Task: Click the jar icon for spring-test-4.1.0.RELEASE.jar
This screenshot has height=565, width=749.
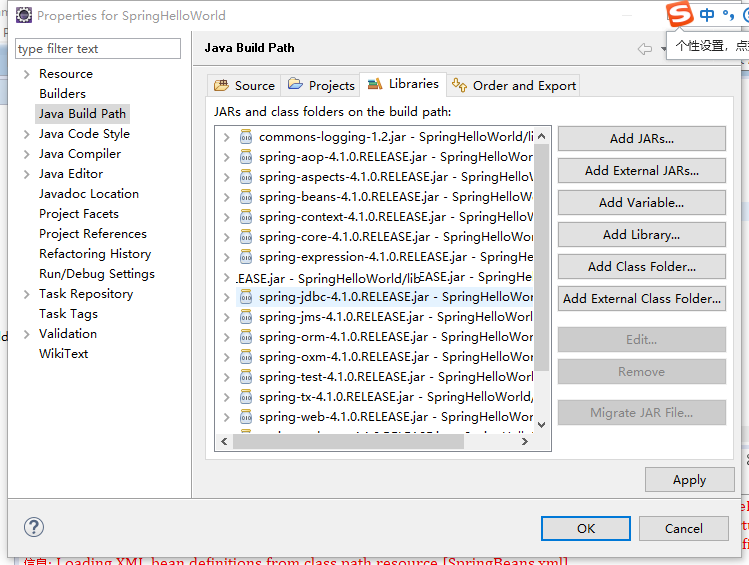Action: [x=246, y=377]
